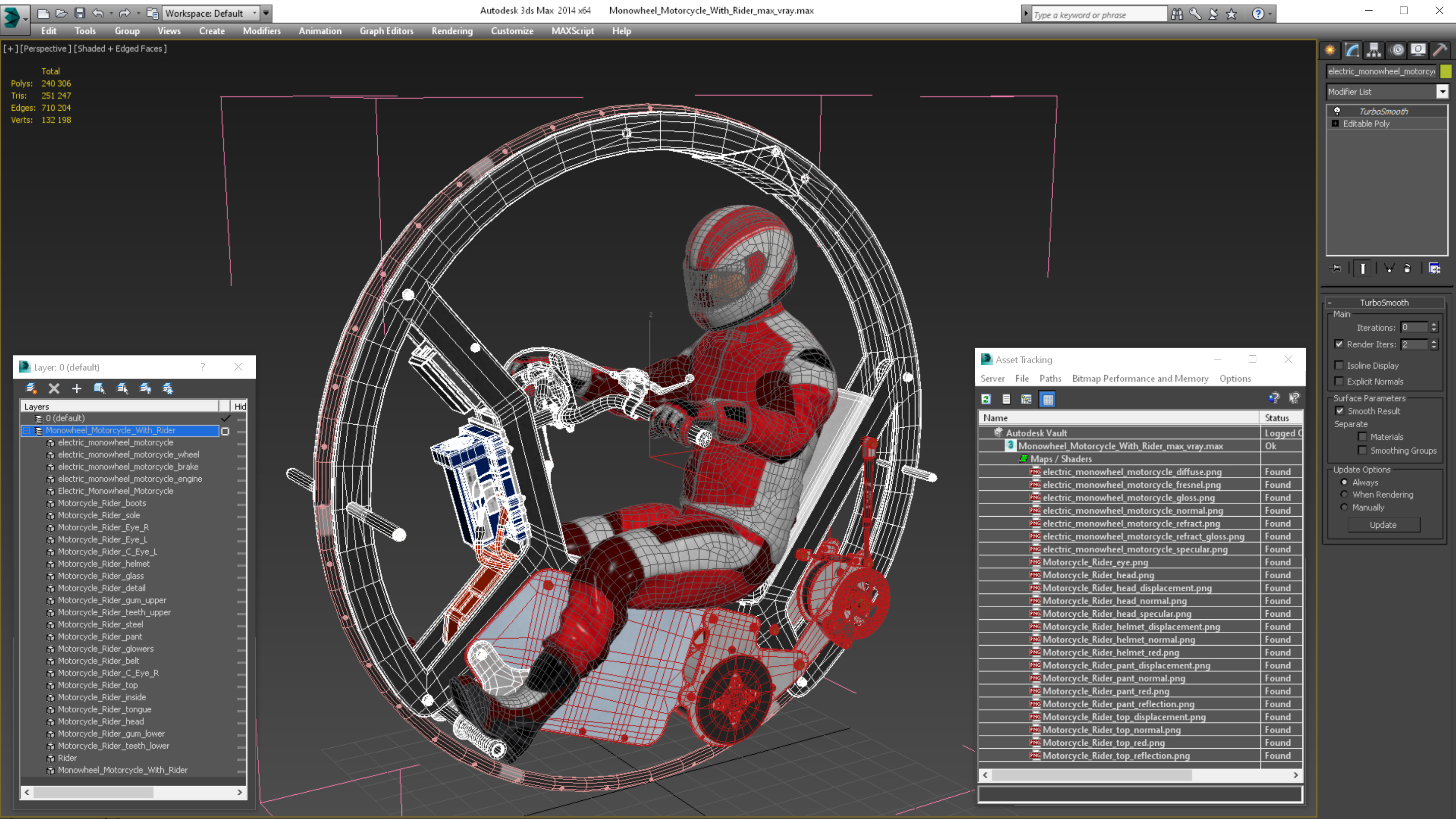Click Shaded + Edged Faces viewport label
Screen dimensions: 1456x819
(120, 49)
